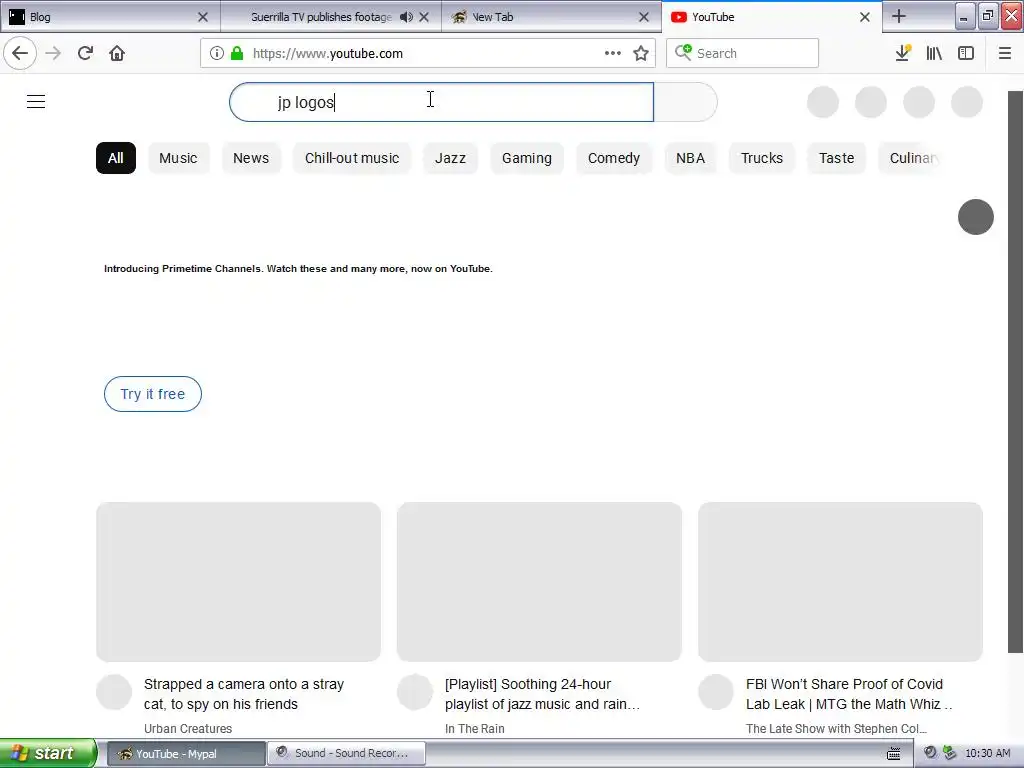Click the browser forward arrow
Viewport: 1024px width, 768px height.
click(x=53, y=53)
